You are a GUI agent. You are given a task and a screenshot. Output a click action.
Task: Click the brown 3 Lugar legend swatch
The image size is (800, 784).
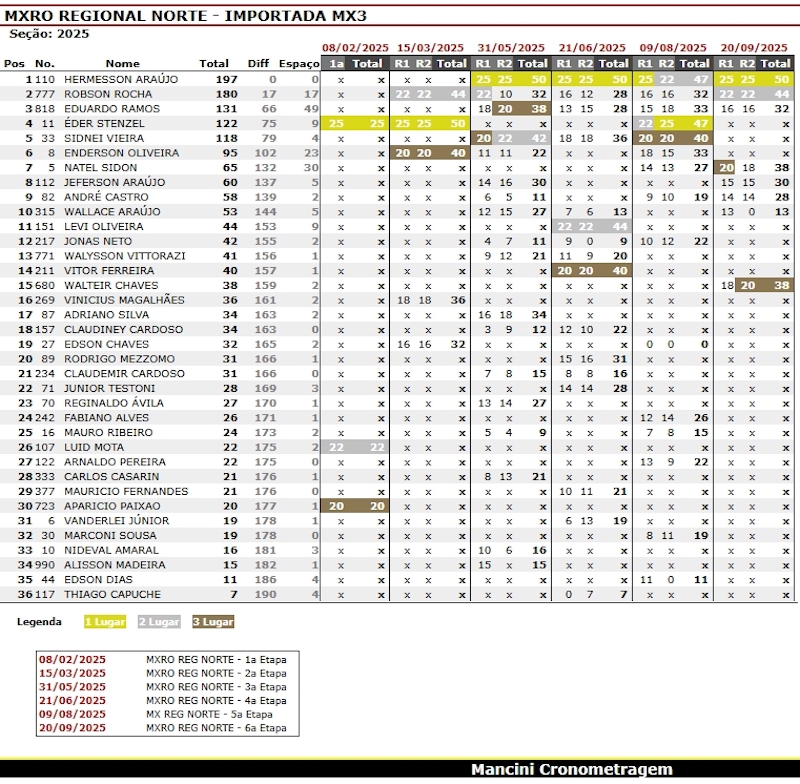(x=212, y=622)
